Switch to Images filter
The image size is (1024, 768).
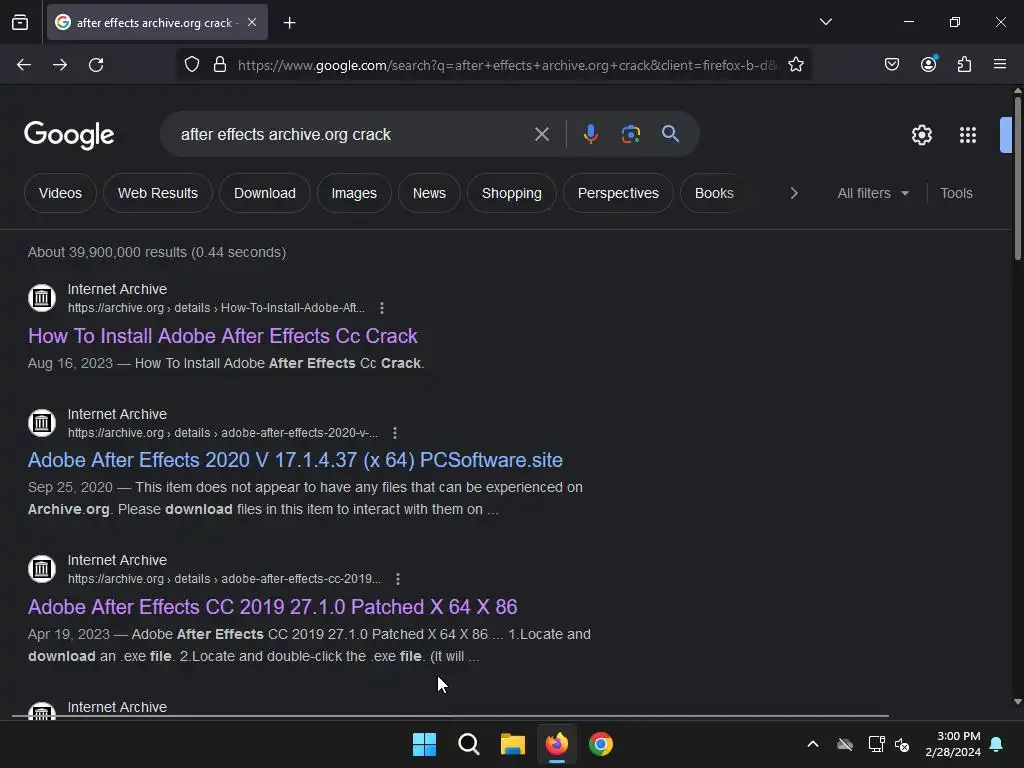coord(354,193)
